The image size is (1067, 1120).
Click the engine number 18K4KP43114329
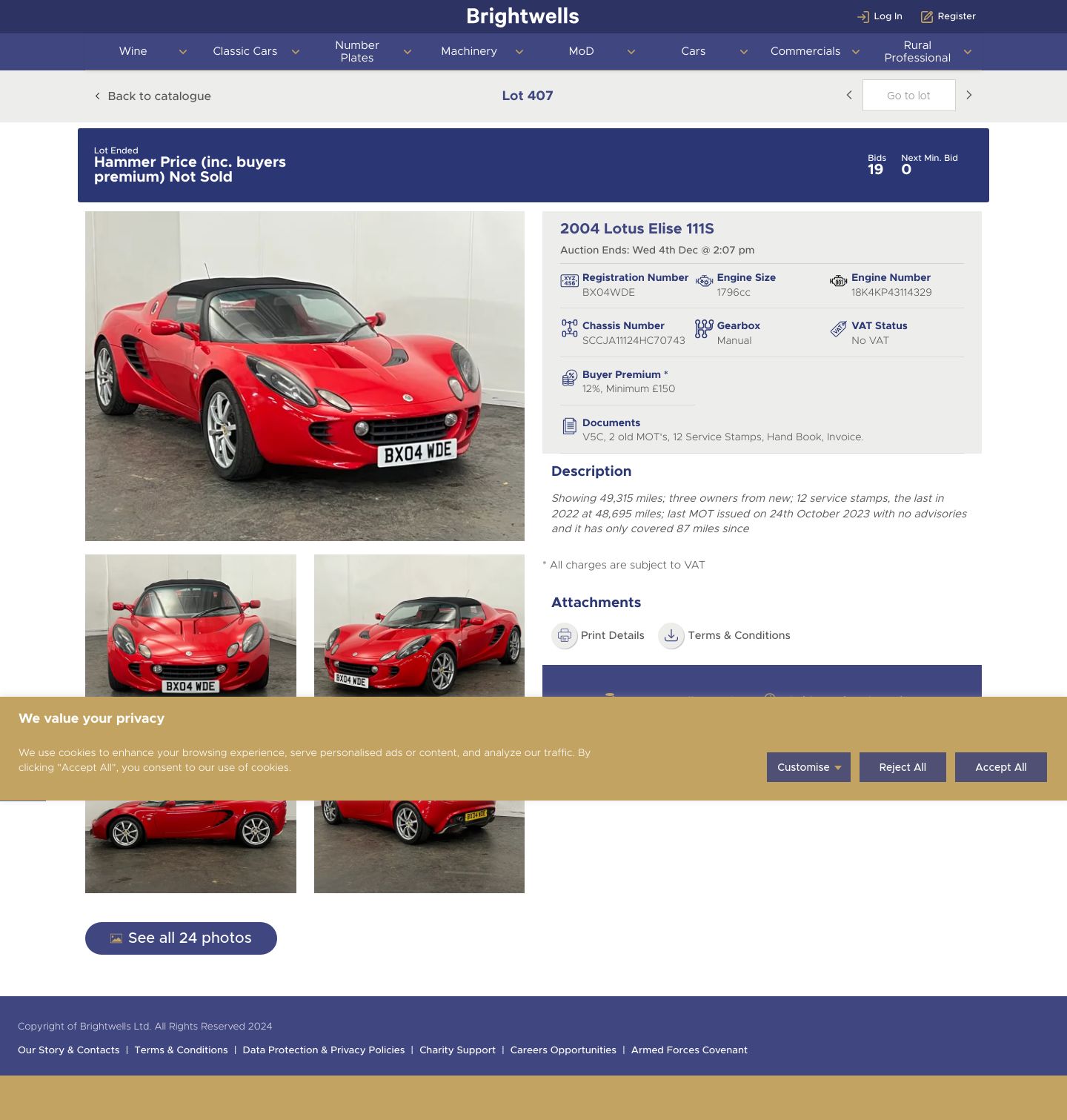click(x=891, y=293)
